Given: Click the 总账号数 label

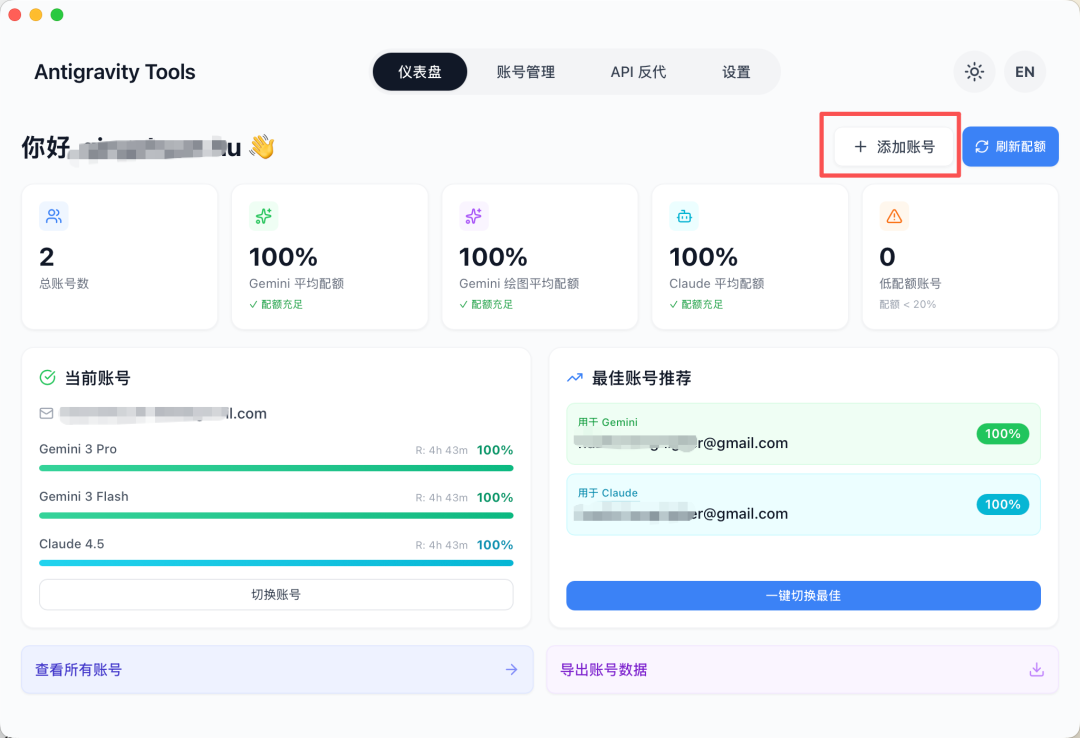Looking at the screenshot, I should coord(64,284).
